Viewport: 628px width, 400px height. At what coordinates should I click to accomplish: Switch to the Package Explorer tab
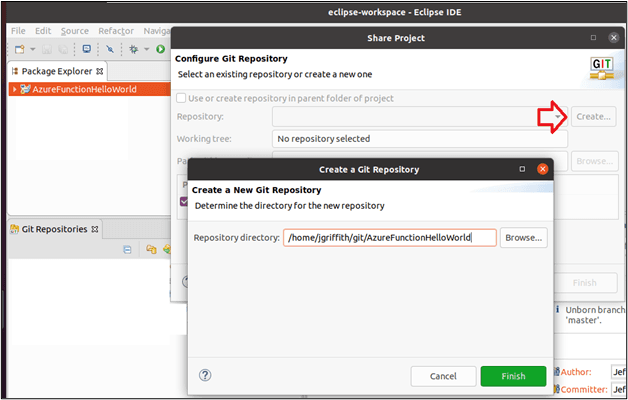pyautogui.click(x=57, y=71)
